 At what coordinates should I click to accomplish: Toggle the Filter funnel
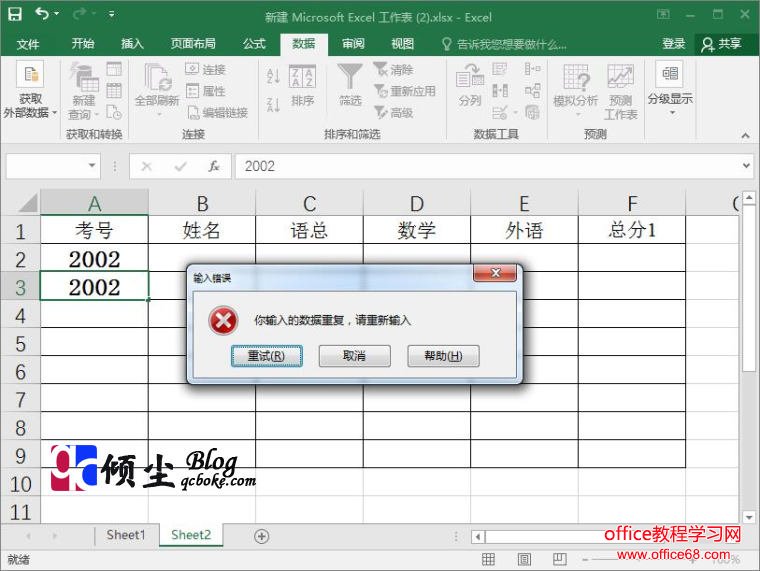tap(350, 85)
